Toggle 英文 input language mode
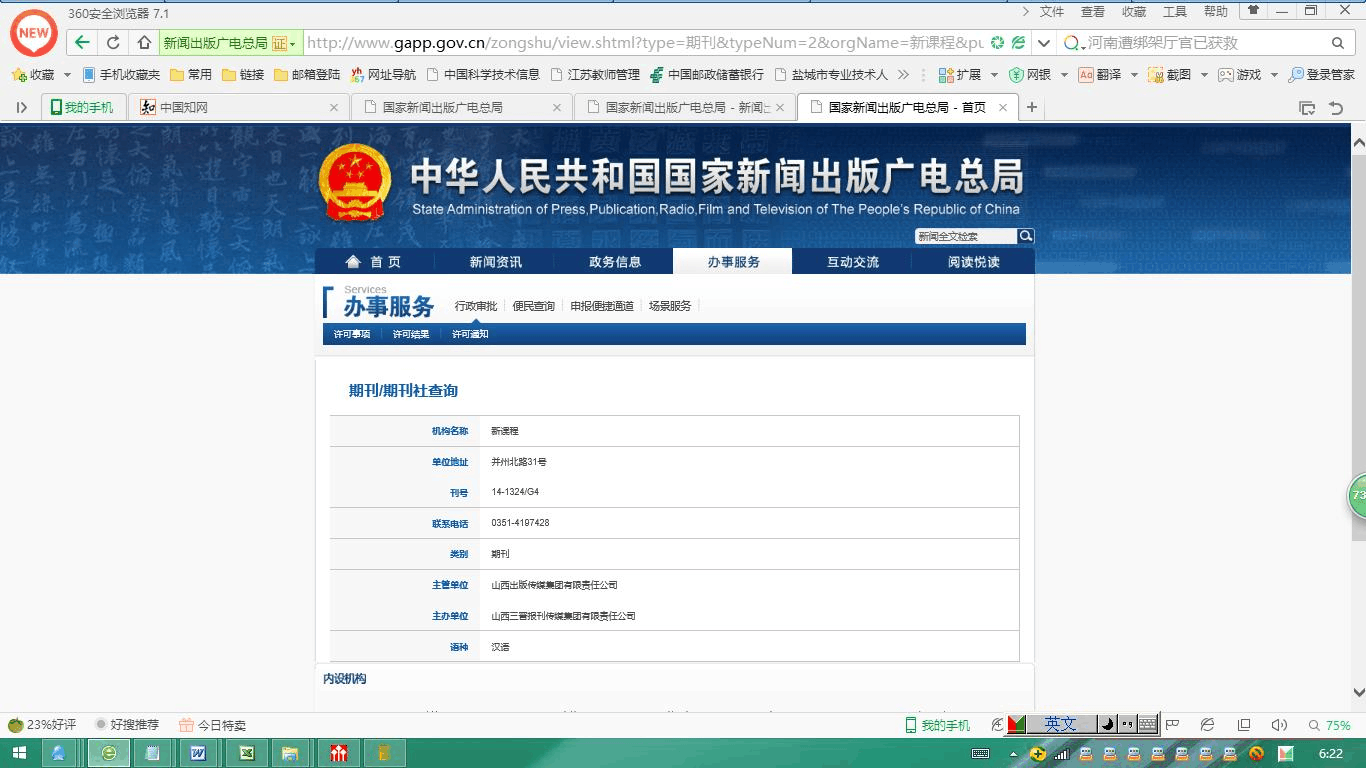This screenshot has height=768, width=1366. 1060,724
